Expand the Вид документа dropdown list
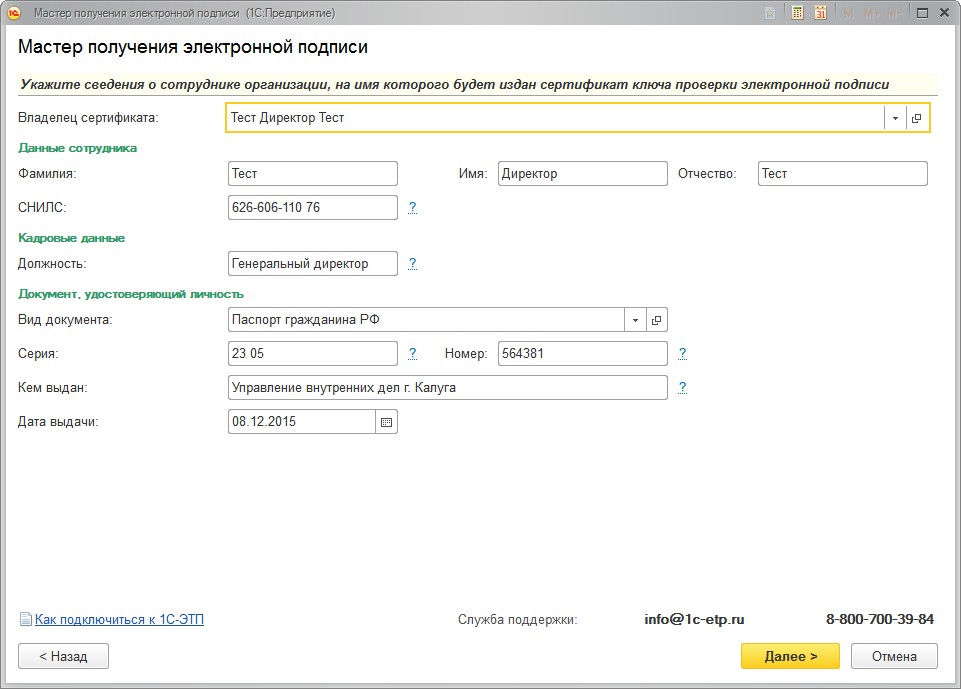 (x=635, y=320)
